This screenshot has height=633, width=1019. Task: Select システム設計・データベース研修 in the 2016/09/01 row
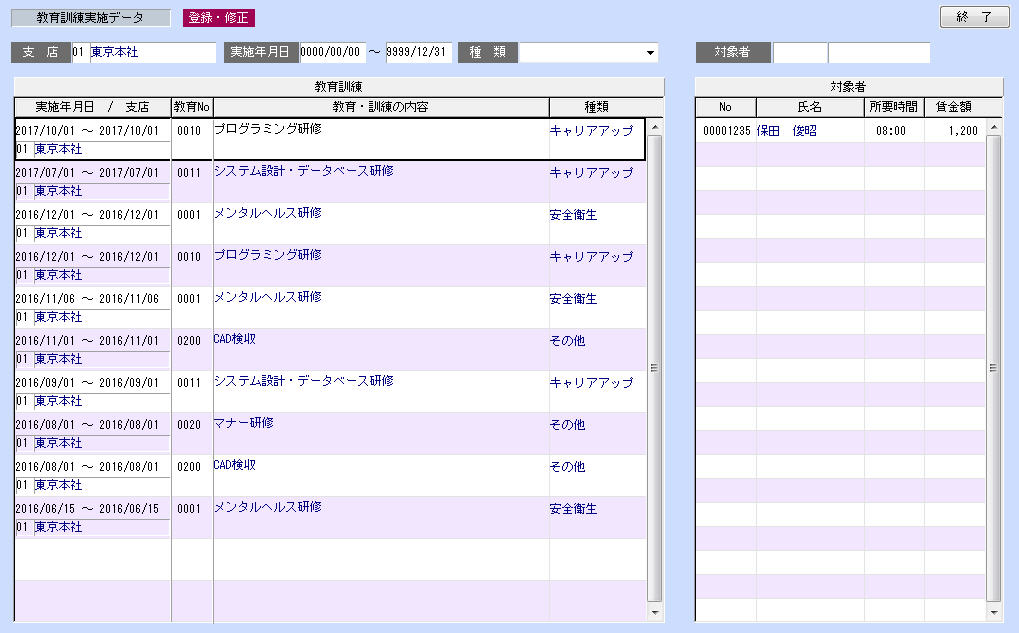303,381
